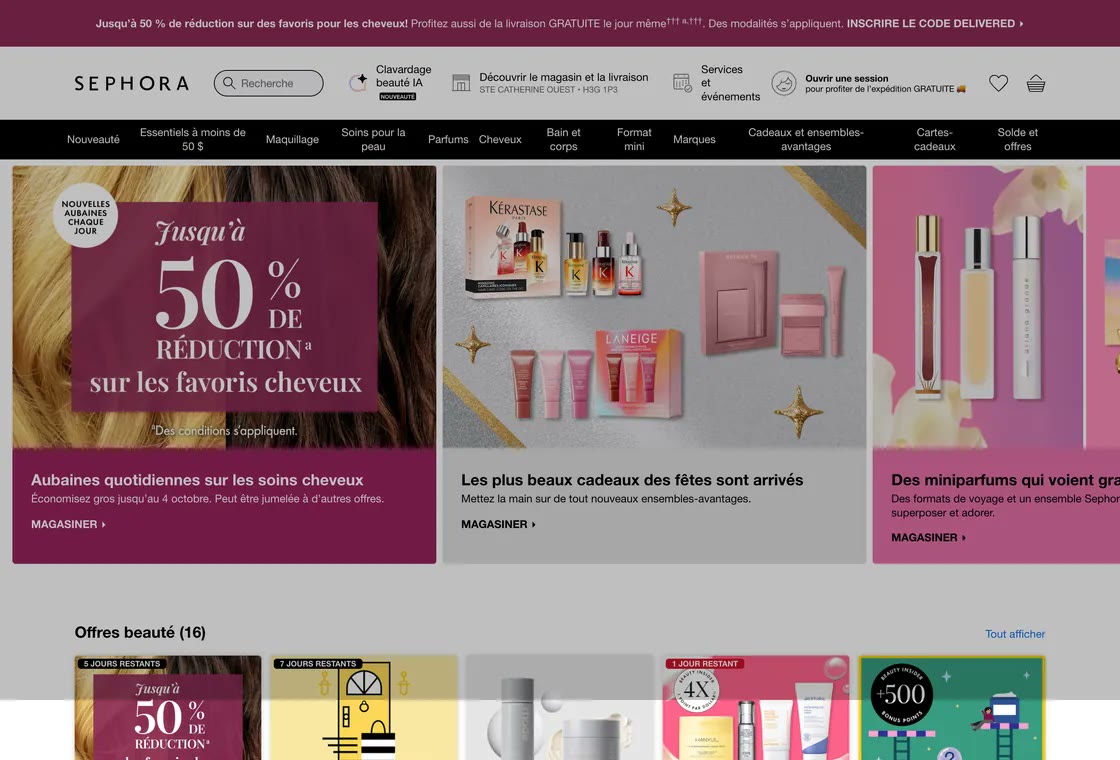Viewport: 1120px width, 760px height.
Task: Click the store building icon
Action: click(461, 83)
